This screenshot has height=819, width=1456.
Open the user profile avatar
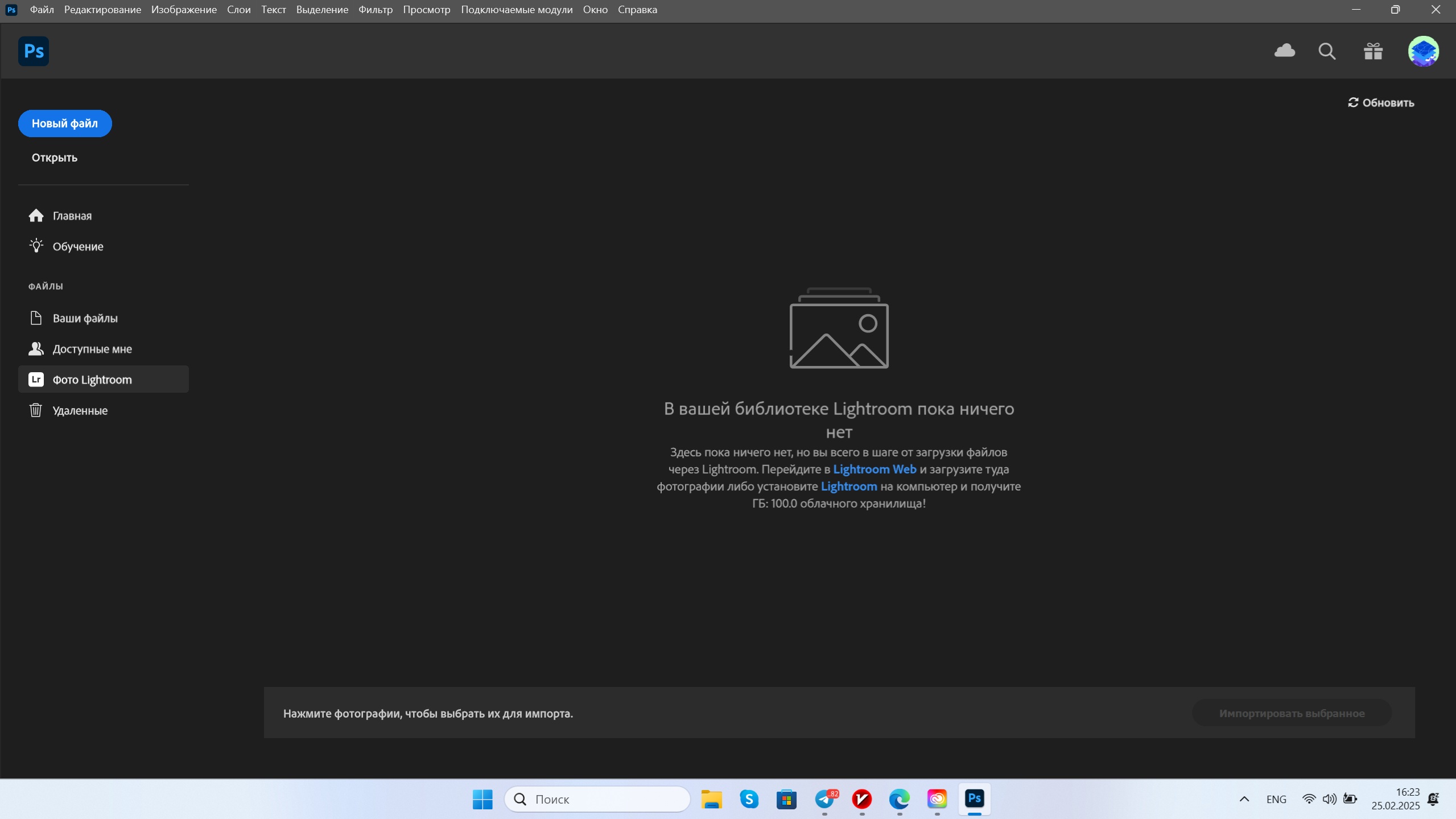pyautogui.click(x=1424, y=51)
